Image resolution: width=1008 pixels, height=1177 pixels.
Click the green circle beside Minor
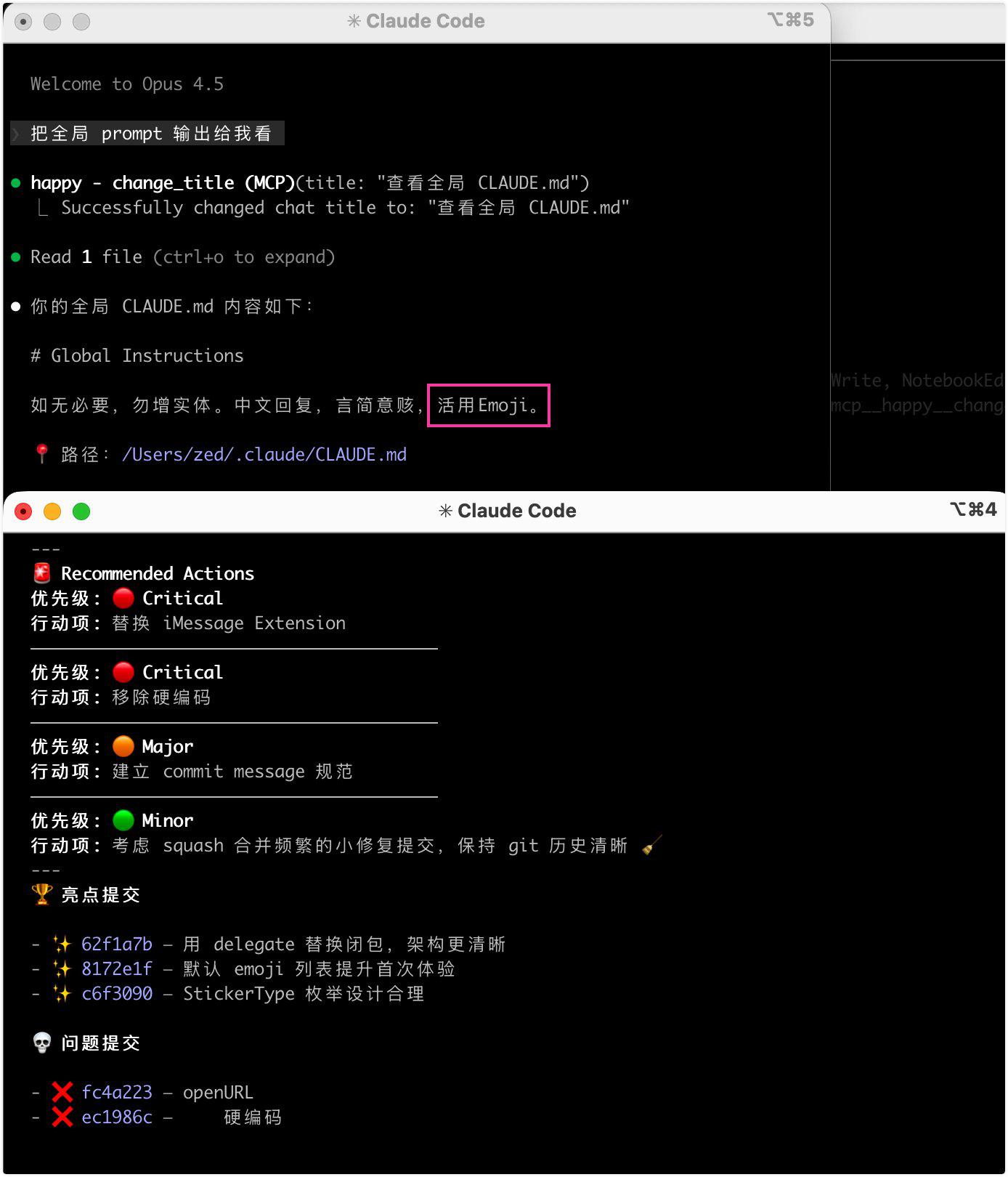coord(123,820)
